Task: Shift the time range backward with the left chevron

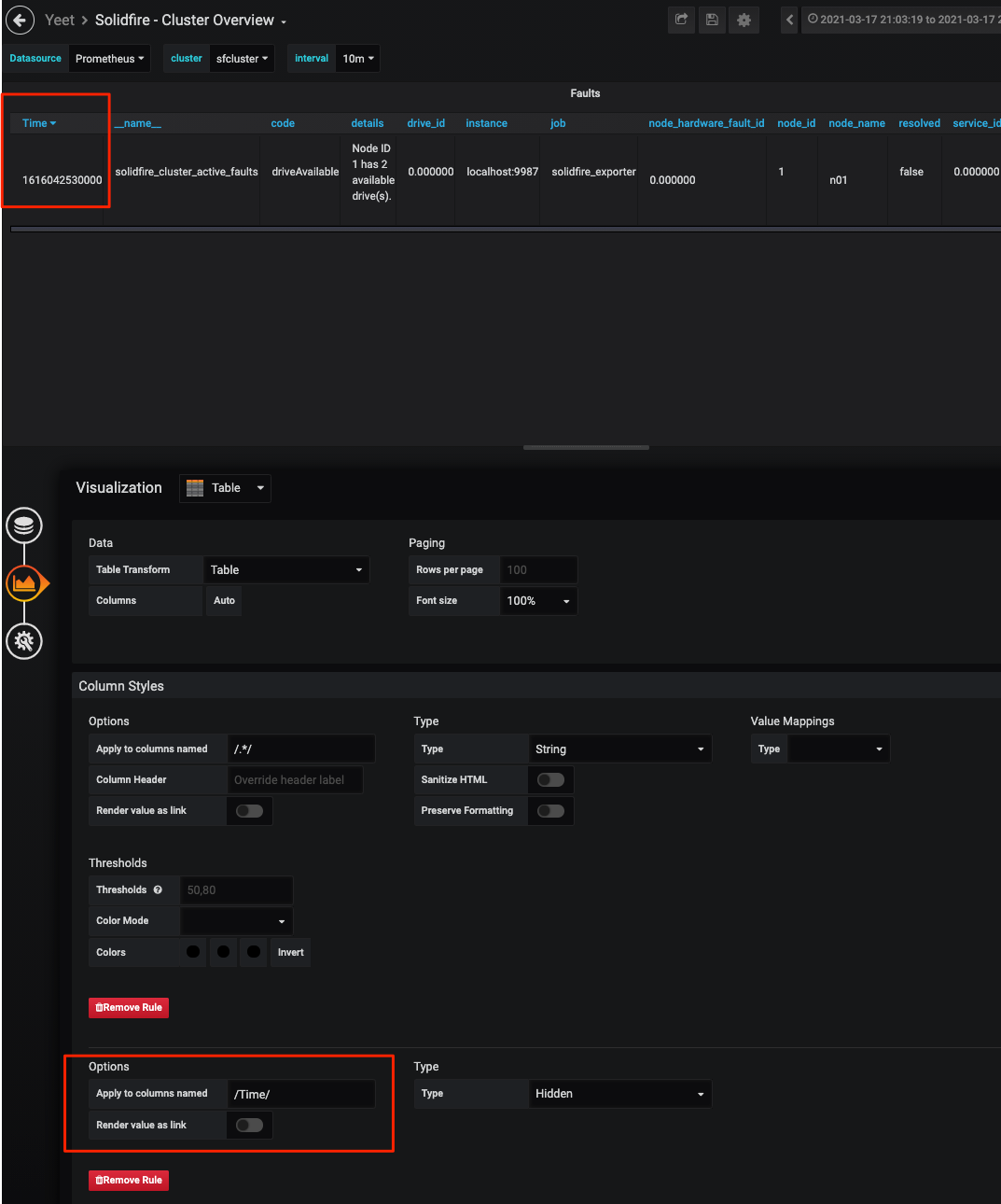Action: click(x=789, y=20)
